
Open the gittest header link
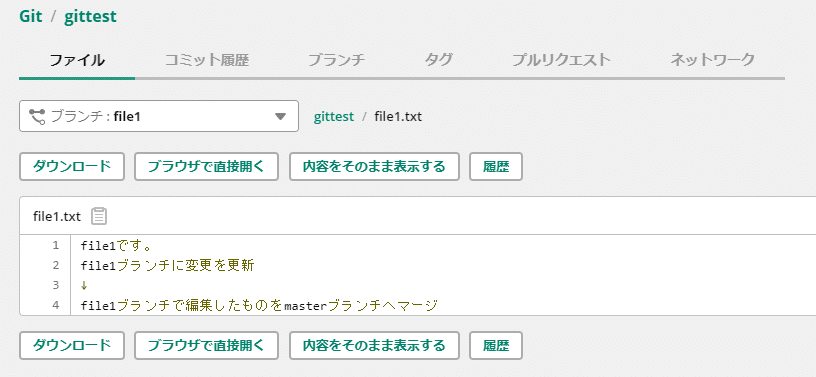coord(90,17)
